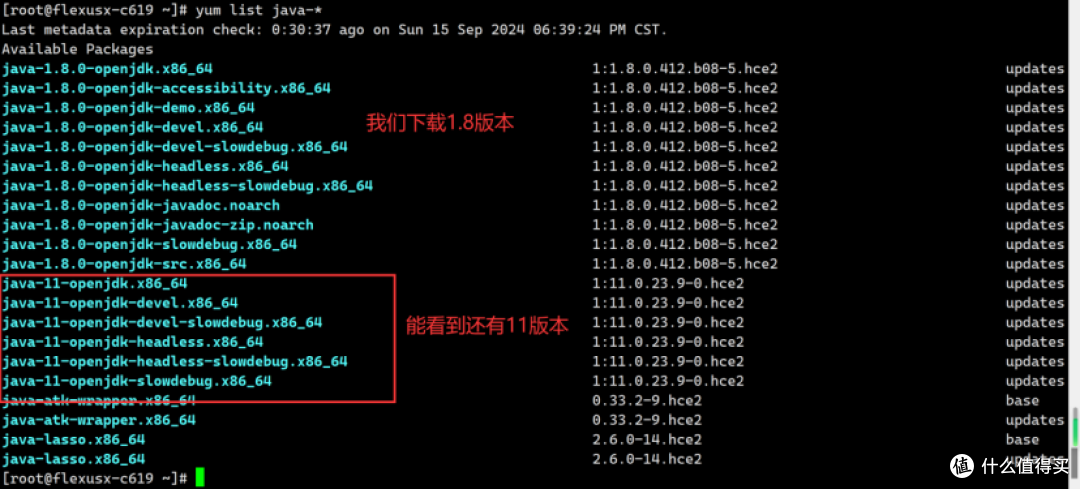Click 'updates' repo of java-11-openjdk-headless-slowdebug row
Screen dimensions: 1080x489
[1035, 362]
